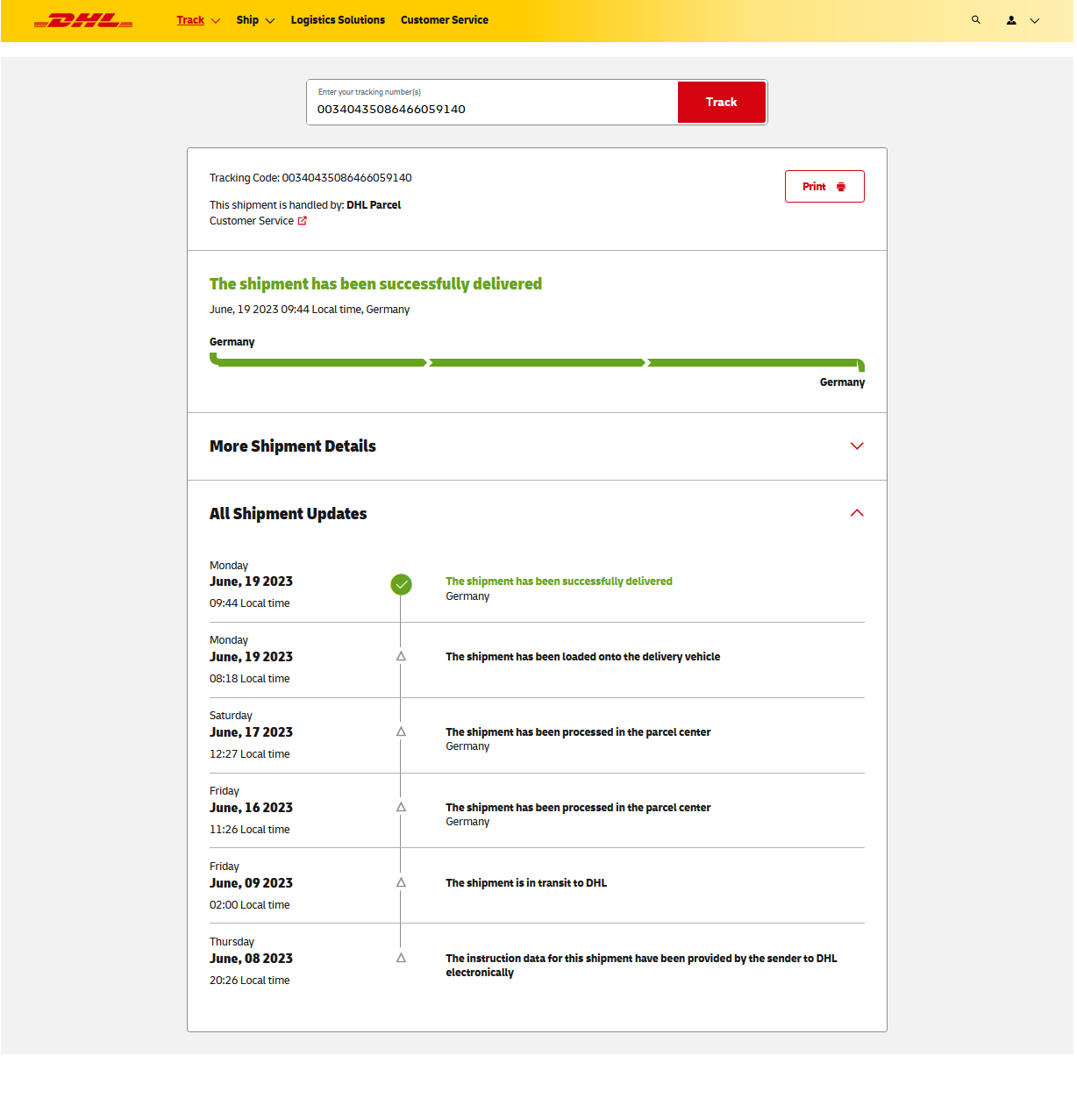The image size is (1077, 1120).
Task: Open Logistics Solutions menu item
Action: [338, 20]
